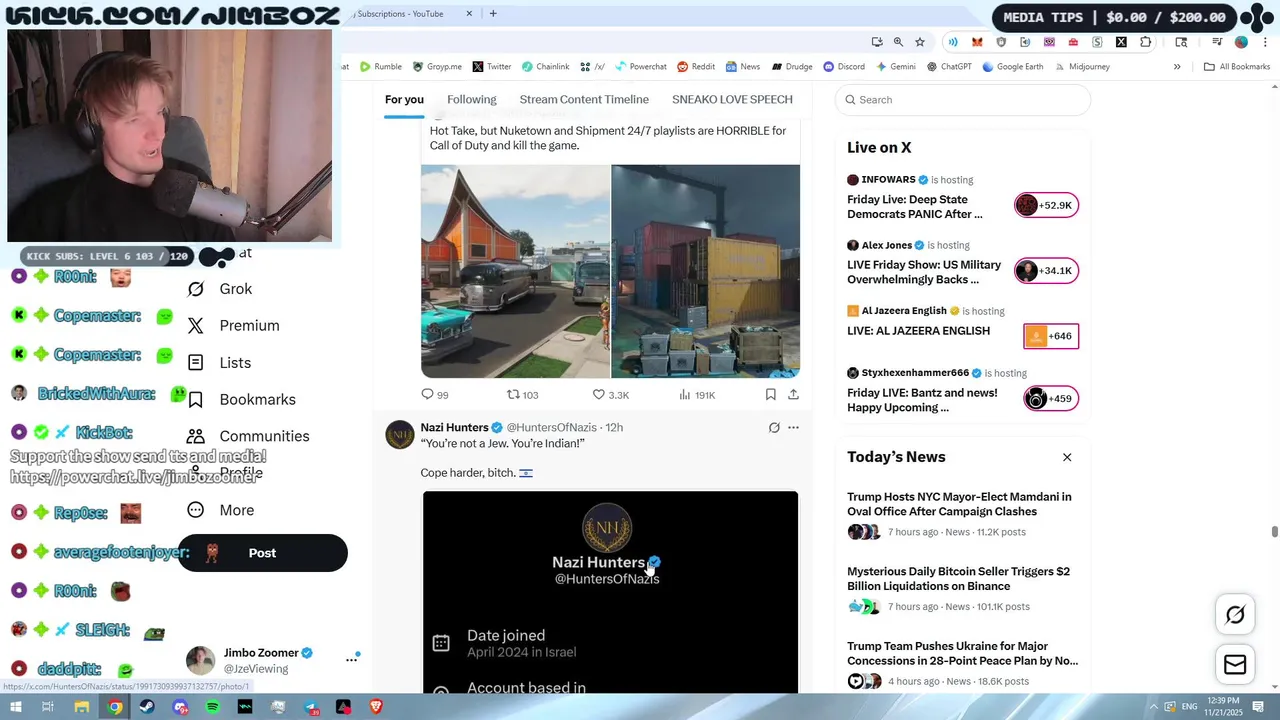Open the Lists sidebar icon

point(196,363)
